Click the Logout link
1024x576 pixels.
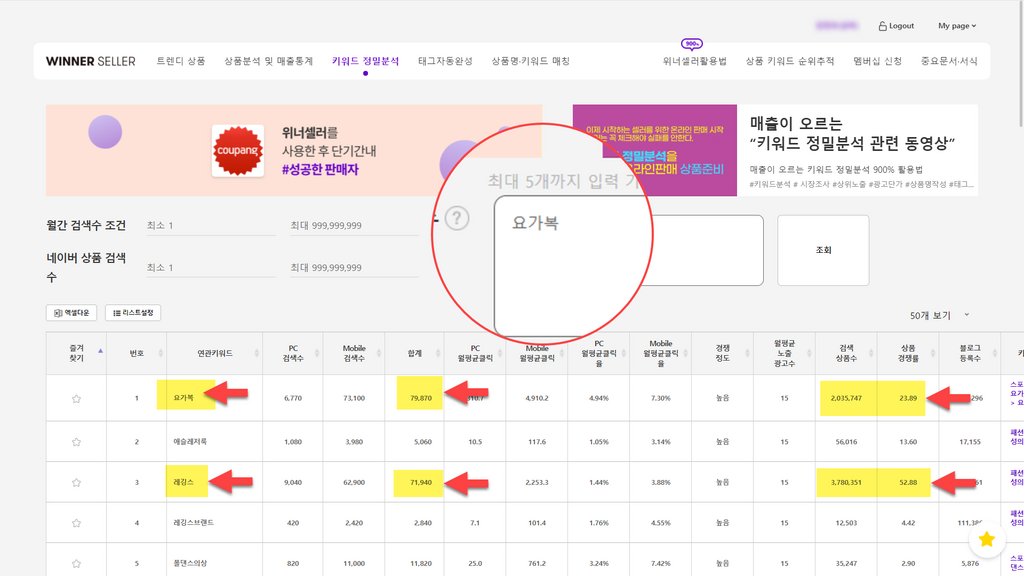point(901,26)
